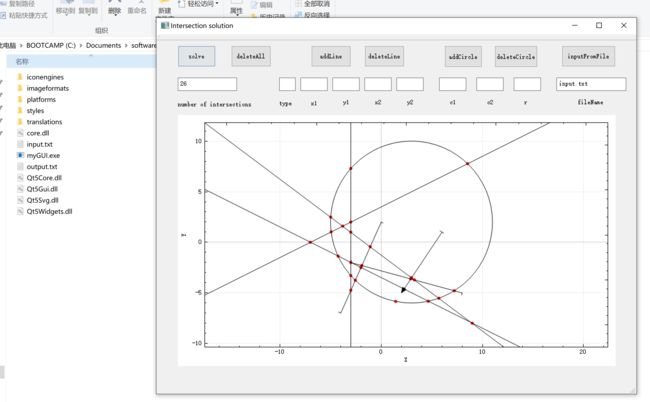Click Select none (全部取消) in ribbon

[x=313, y=4]
